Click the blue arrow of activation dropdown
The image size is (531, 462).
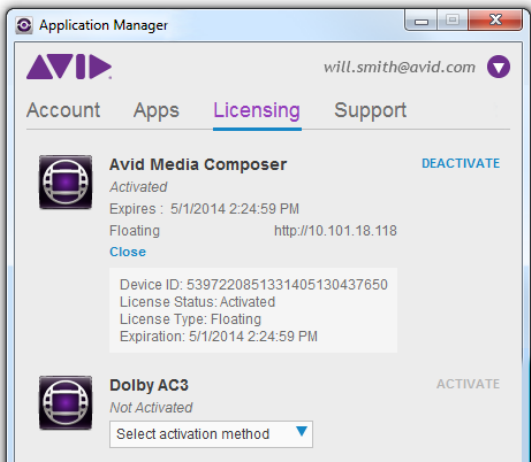click(x=301, y=431)
